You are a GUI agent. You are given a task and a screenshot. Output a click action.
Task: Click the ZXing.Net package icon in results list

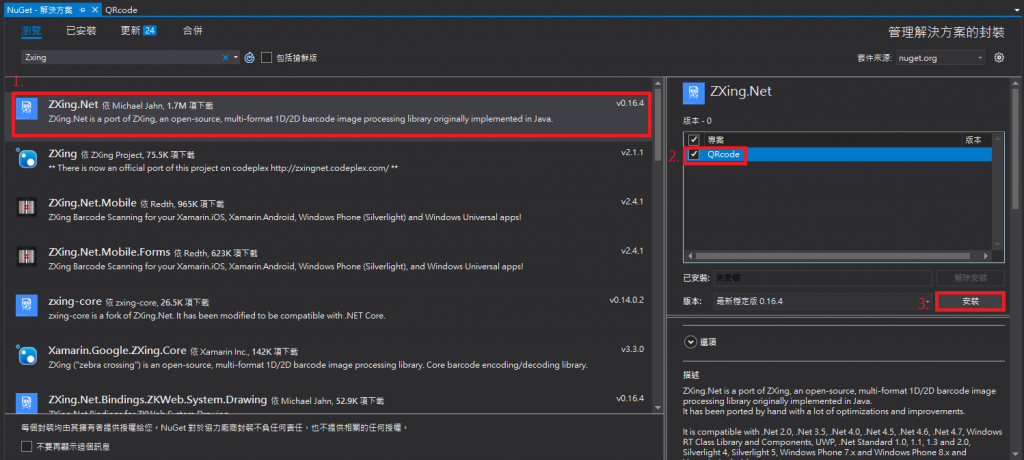tap(27, 108)
